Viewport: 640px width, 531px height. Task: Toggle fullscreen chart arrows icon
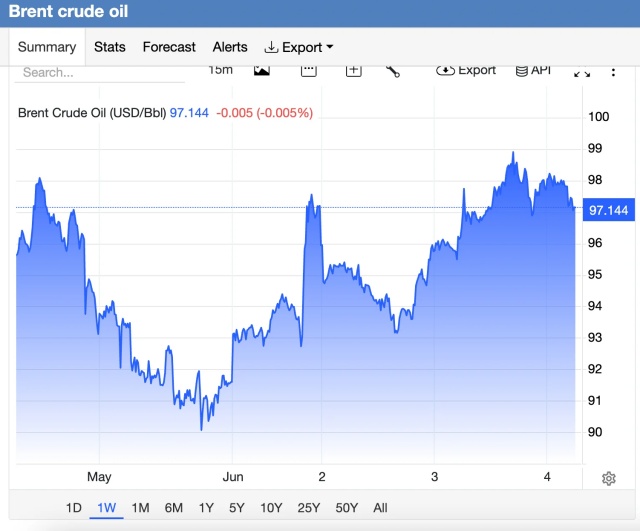point(582,72)
